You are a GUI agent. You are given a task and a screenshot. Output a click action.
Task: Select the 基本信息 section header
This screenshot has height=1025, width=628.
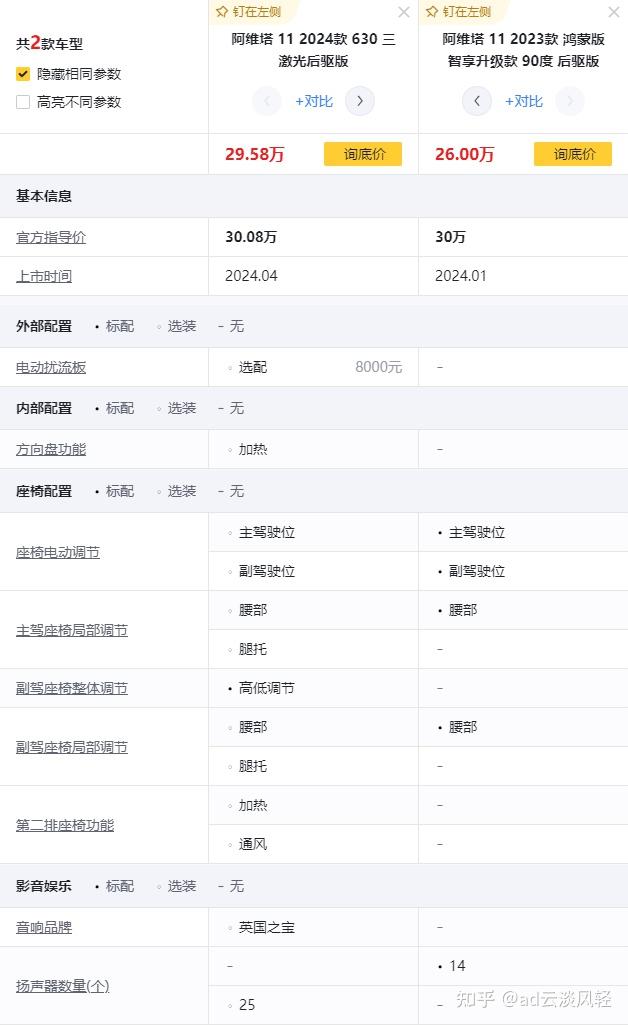tap(44, 196)
